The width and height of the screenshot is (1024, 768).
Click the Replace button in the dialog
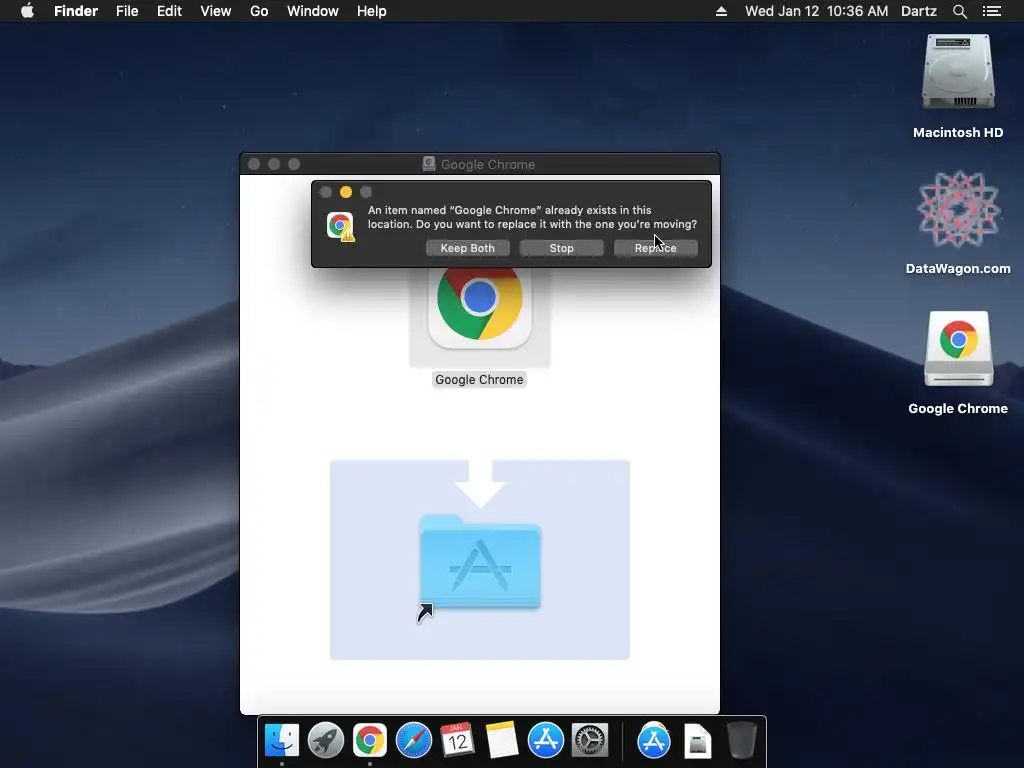coord(656,248)
